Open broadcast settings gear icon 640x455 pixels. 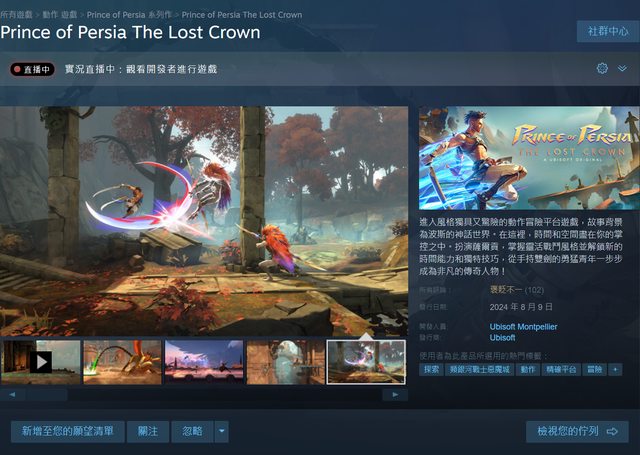[x=602, y=68]
